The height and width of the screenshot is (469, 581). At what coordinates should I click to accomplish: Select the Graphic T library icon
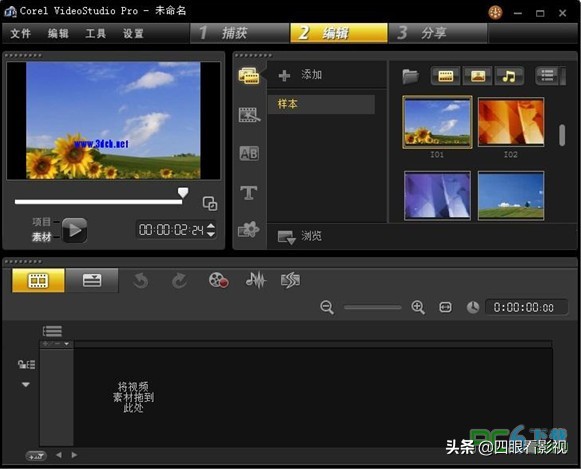pos(249,193)
